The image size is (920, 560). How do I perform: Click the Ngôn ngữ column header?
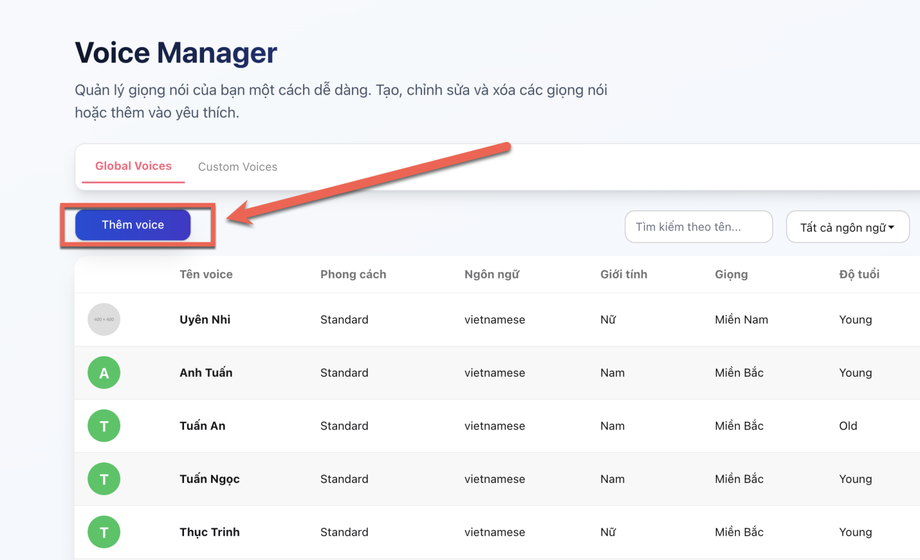491,274
